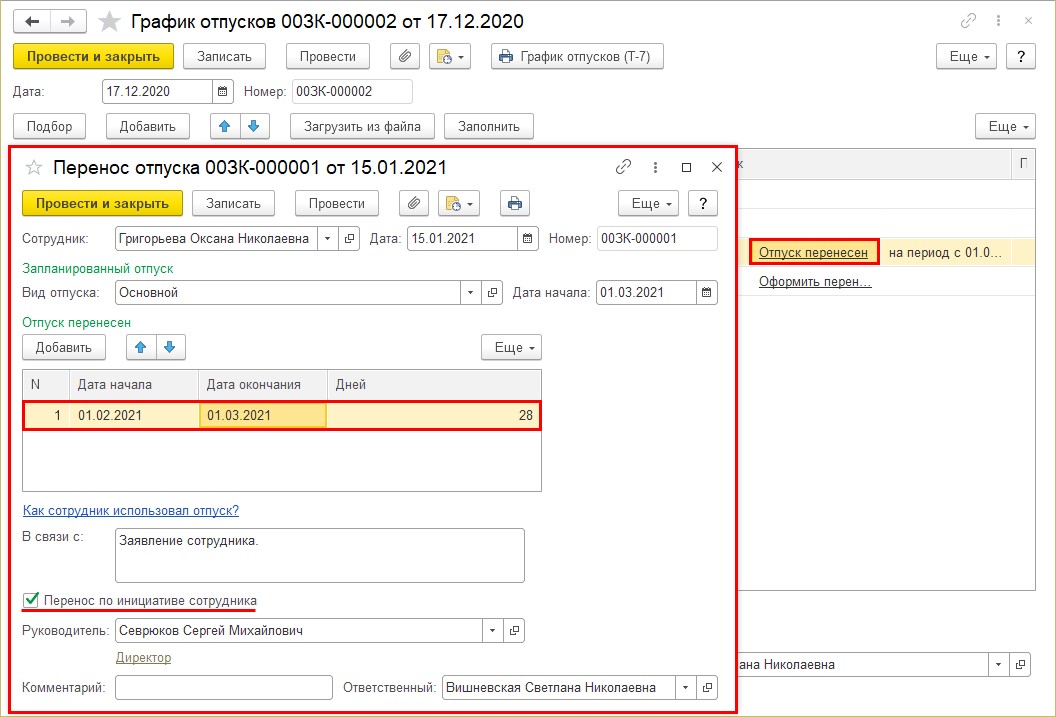This screenshot has height=717, width=1056.
Task: Go back using the left arrow button
Action: point(32,22)
